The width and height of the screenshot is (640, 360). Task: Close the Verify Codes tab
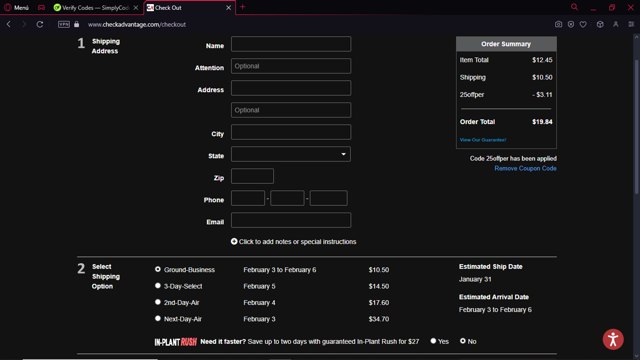pos(136,8)
